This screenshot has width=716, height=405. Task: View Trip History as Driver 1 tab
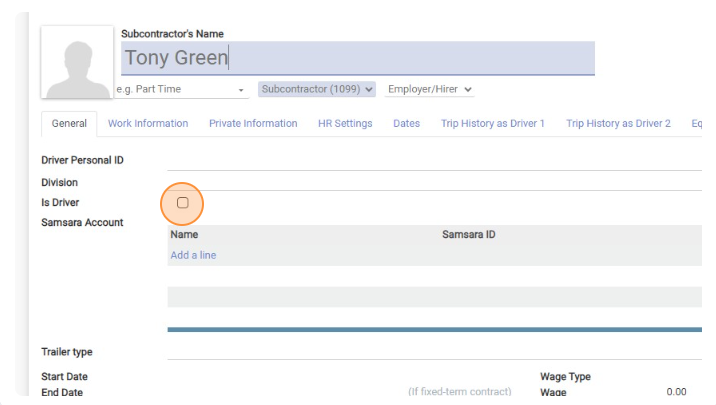coord(493,124)
